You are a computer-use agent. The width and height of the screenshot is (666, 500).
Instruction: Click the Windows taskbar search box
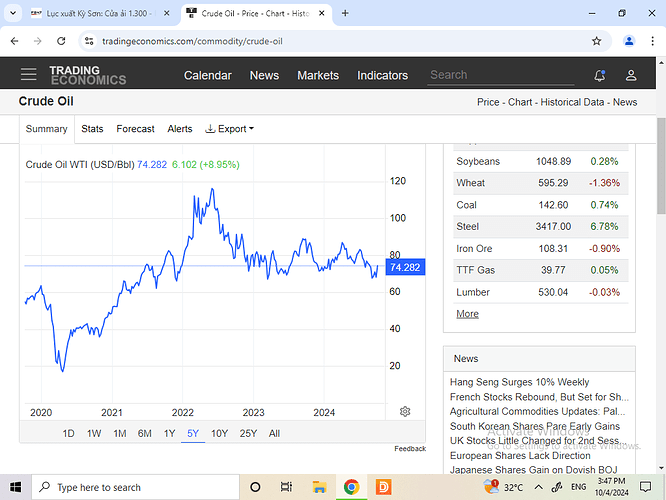point(135,487)
